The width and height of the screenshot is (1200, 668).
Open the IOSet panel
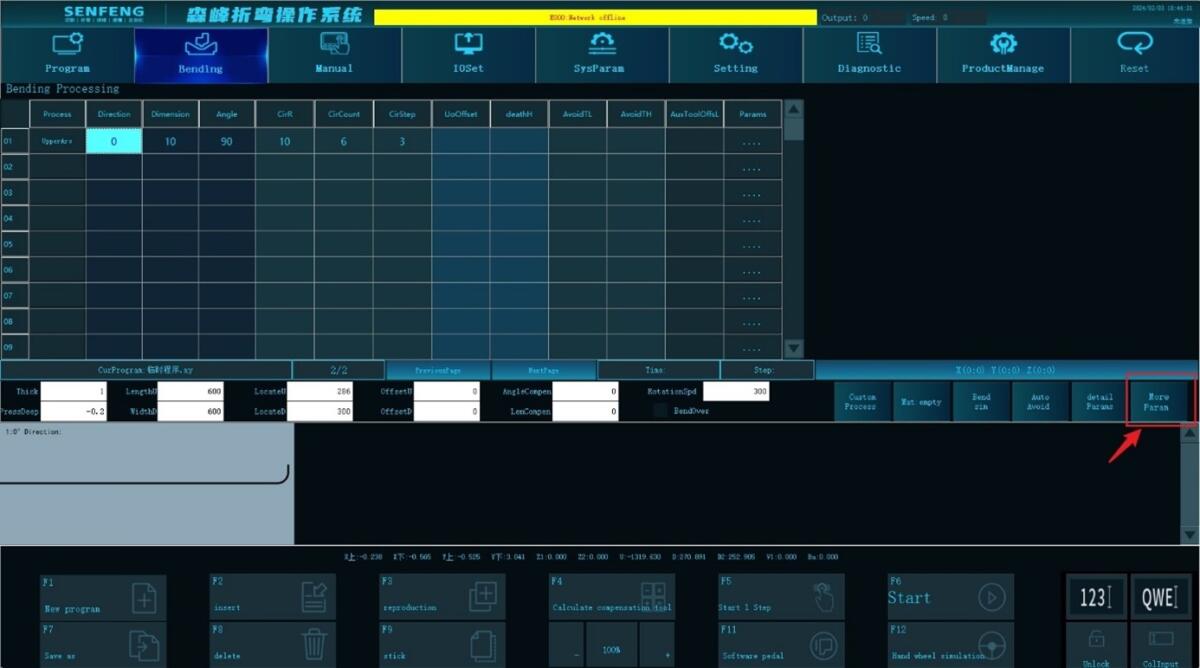point(468,54)
